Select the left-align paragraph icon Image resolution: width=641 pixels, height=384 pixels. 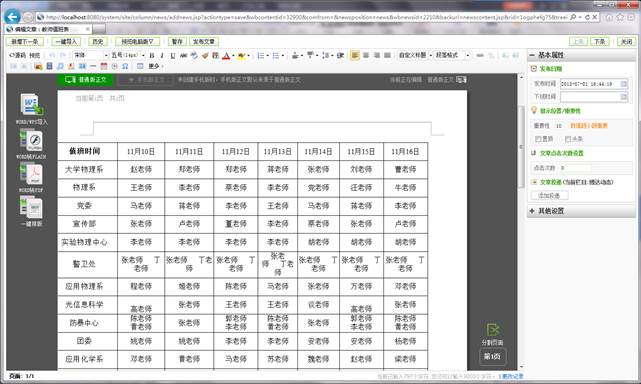tap(355, 55)
